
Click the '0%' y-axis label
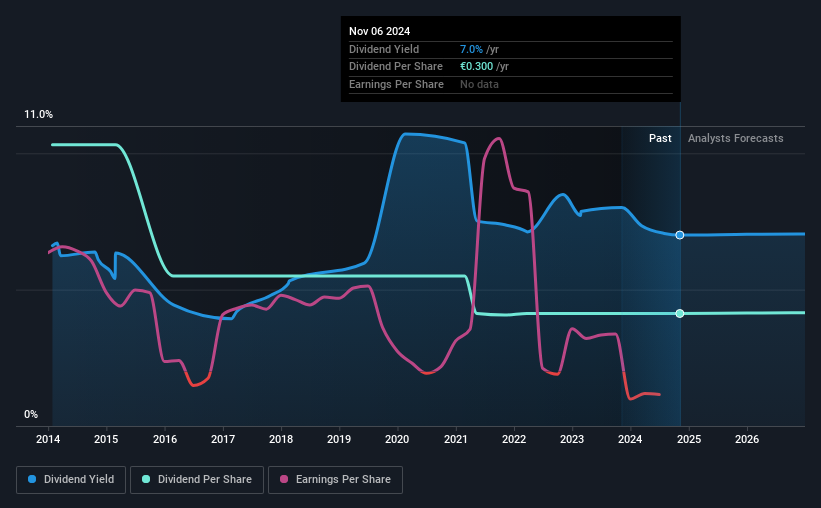tap(31, 414)
